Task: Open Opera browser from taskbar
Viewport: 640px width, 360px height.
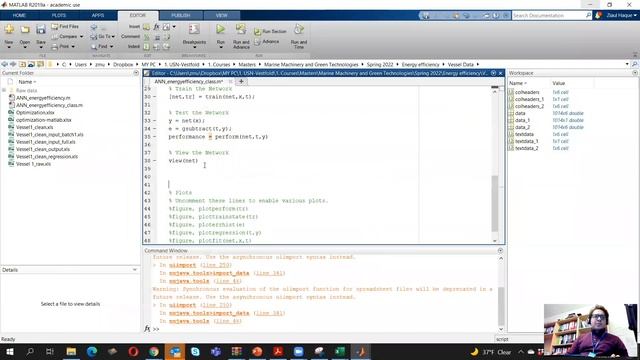Action: [x=133, y=351]
